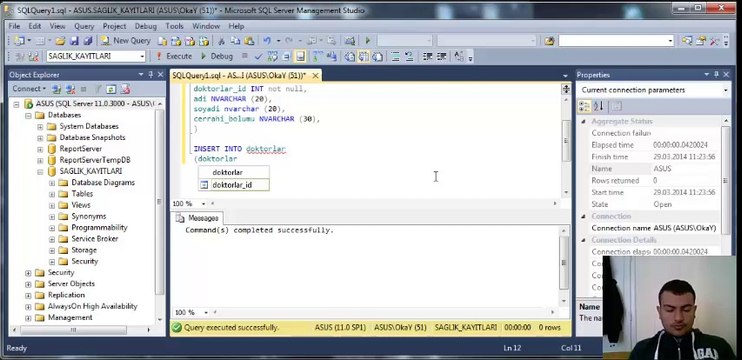
Task: Click the query editor vertical scrollbar
Action: tap(566, 140)
